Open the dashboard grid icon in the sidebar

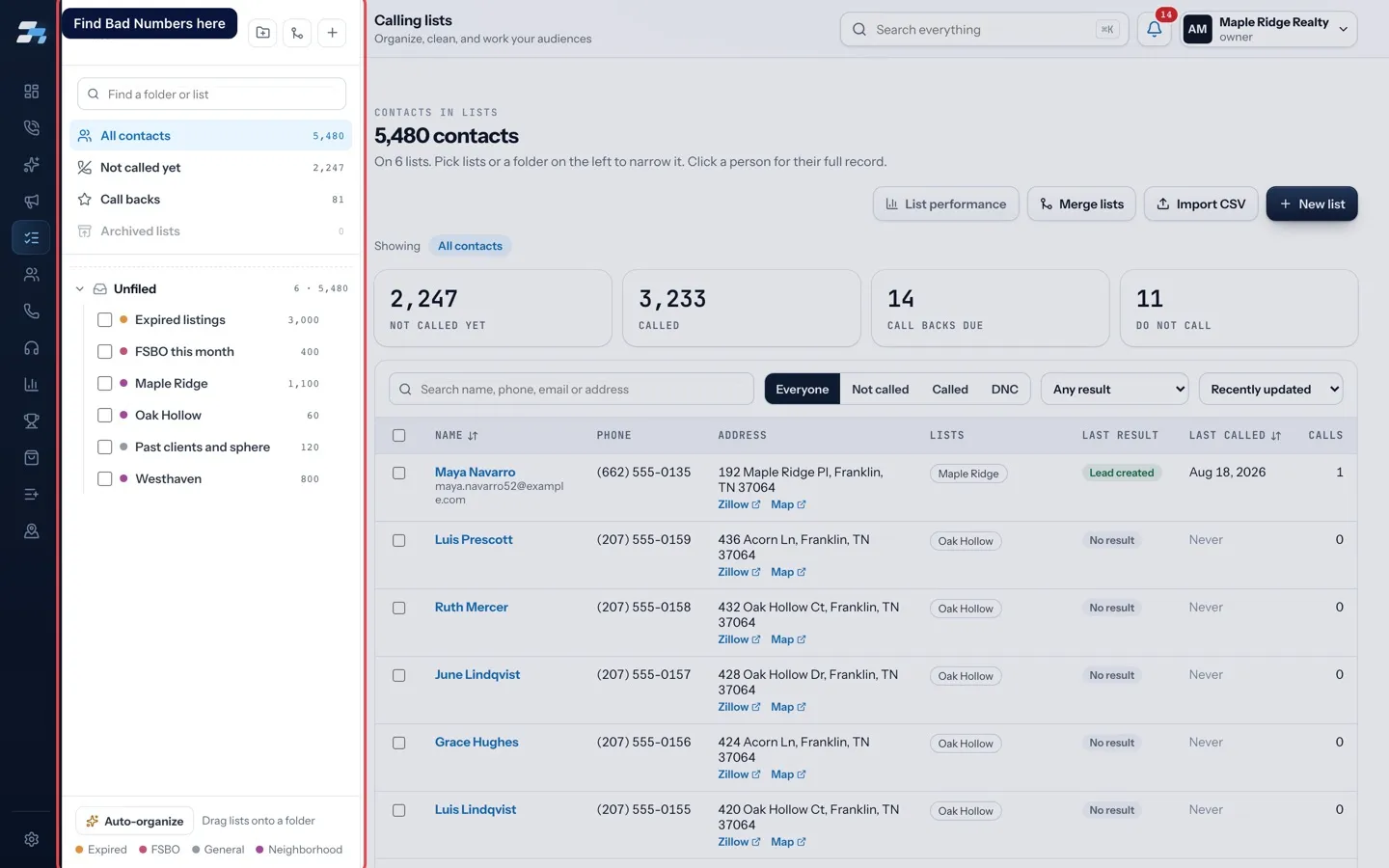31,91
